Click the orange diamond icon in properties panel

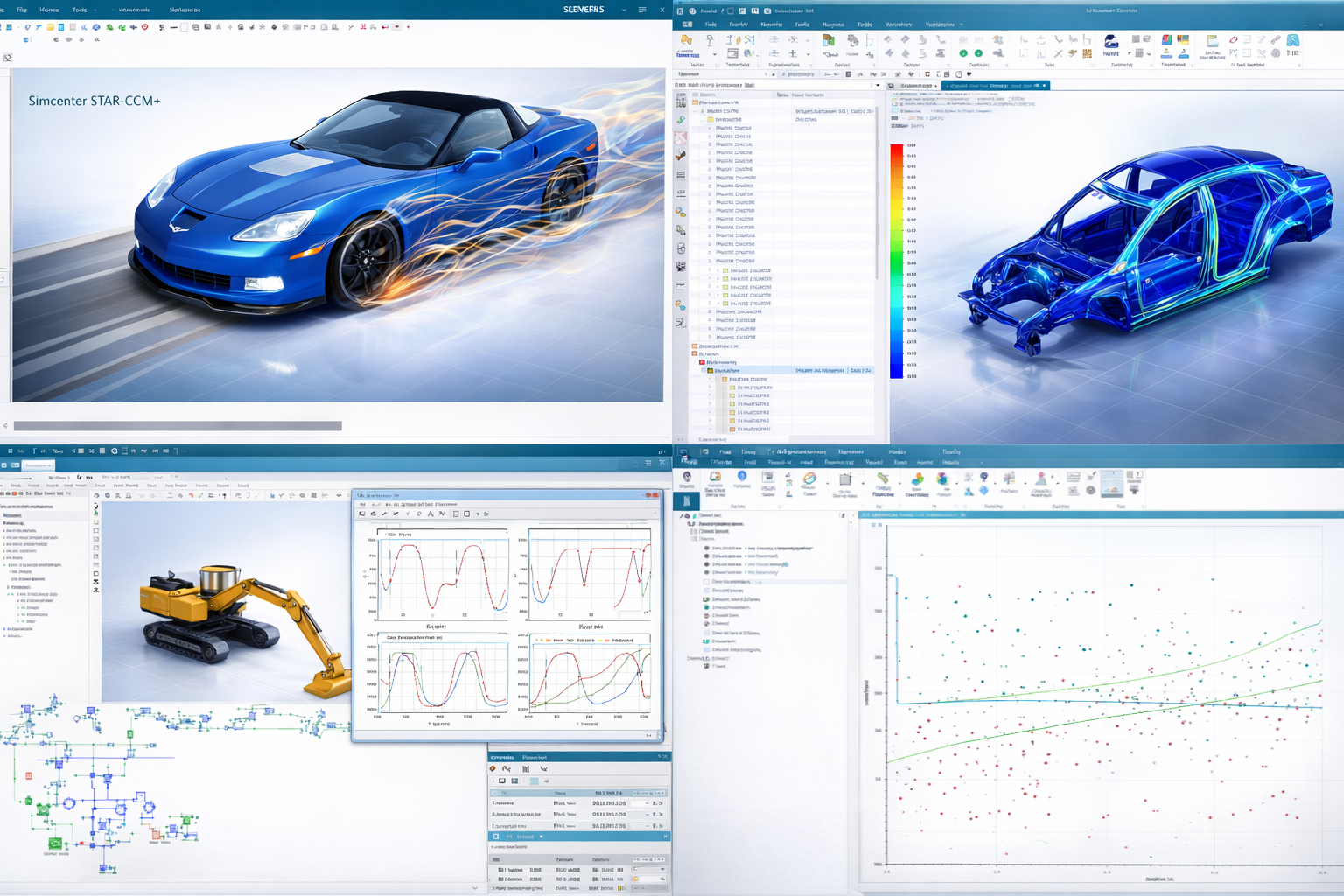coord(493,768)
